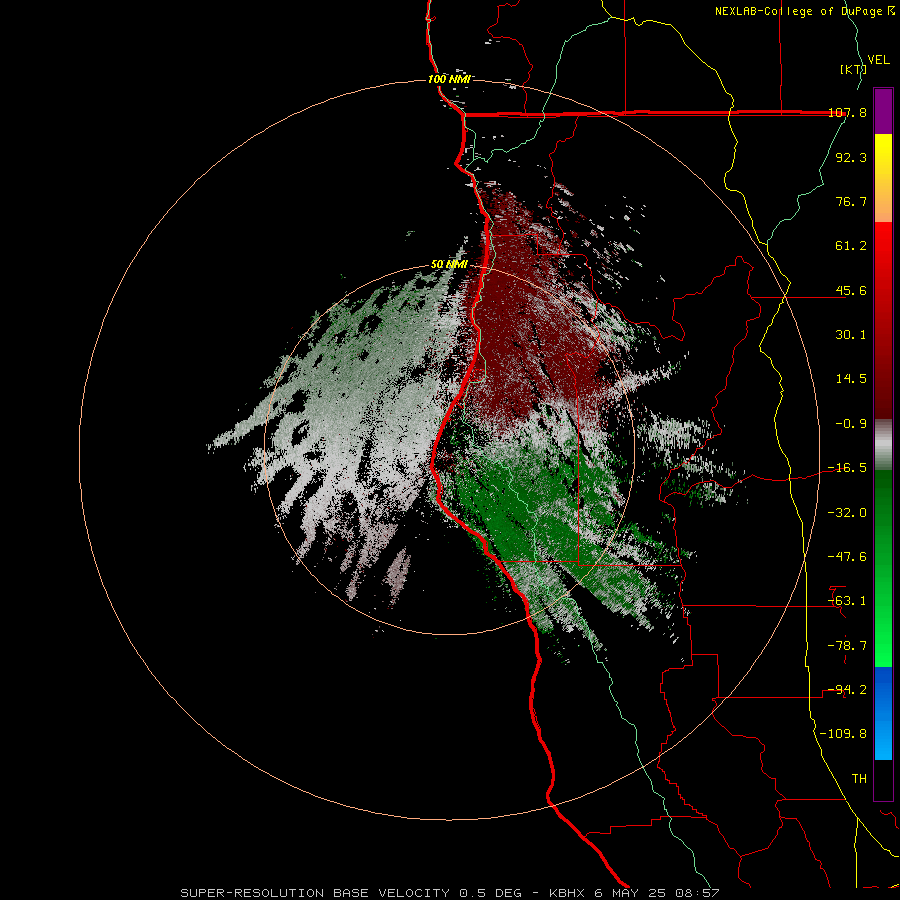Image resolution: width=900 pixels, height=900 pixels.
Task: Click the -32.0 velocity scale value
Action: [x=847, y=513]
